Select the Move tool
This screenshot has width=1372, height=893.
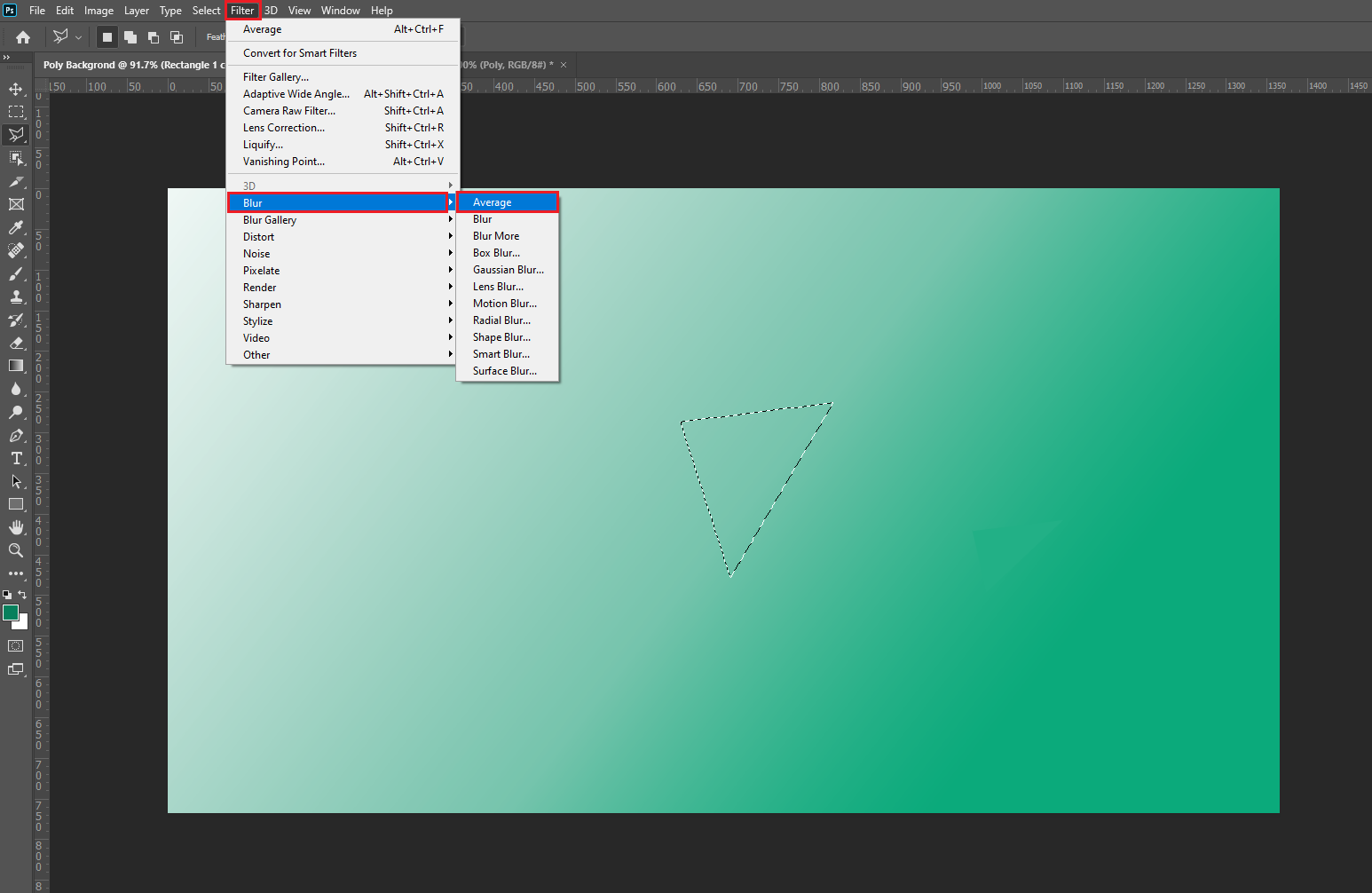(16, 89)
